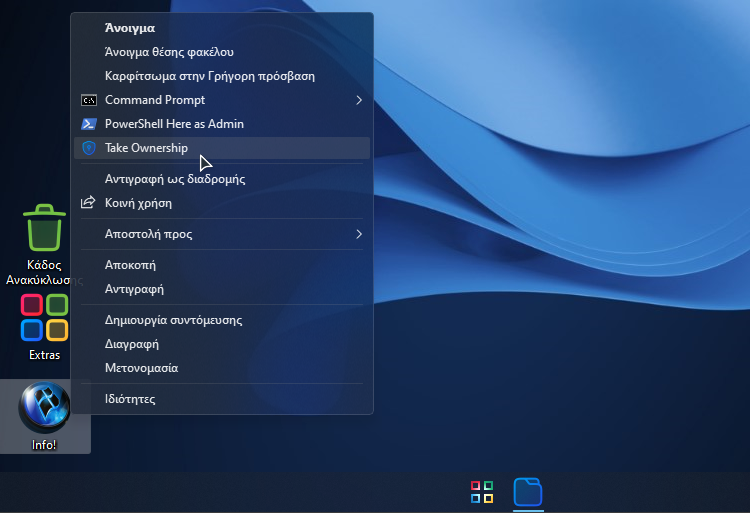Select Αντιγραφή in context menu
This screenshot has height=513, width=750.
[222, 289]
